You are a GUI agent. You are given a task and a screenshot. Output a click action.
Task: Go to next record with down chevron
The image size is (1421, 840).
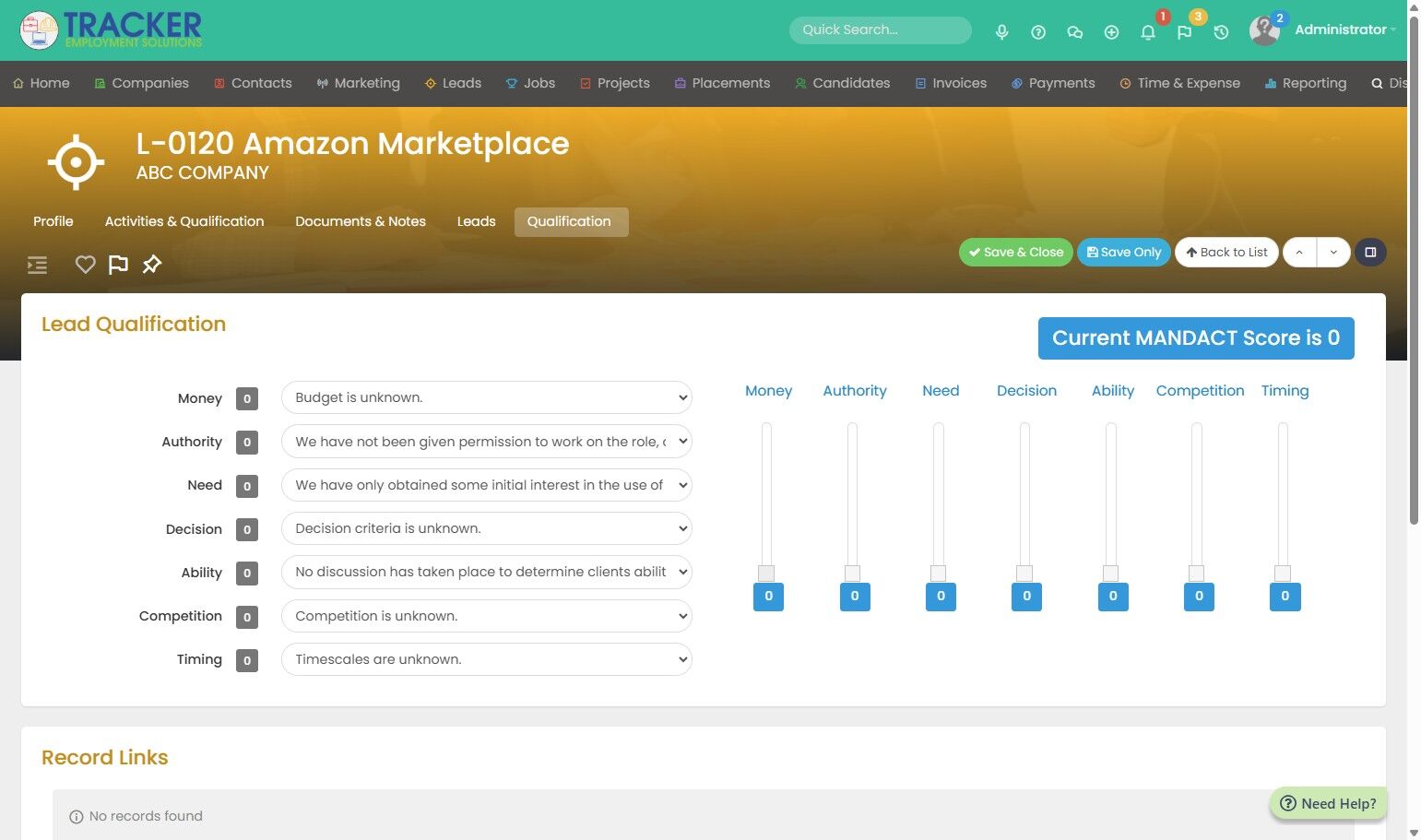[x=1333, y=252]
